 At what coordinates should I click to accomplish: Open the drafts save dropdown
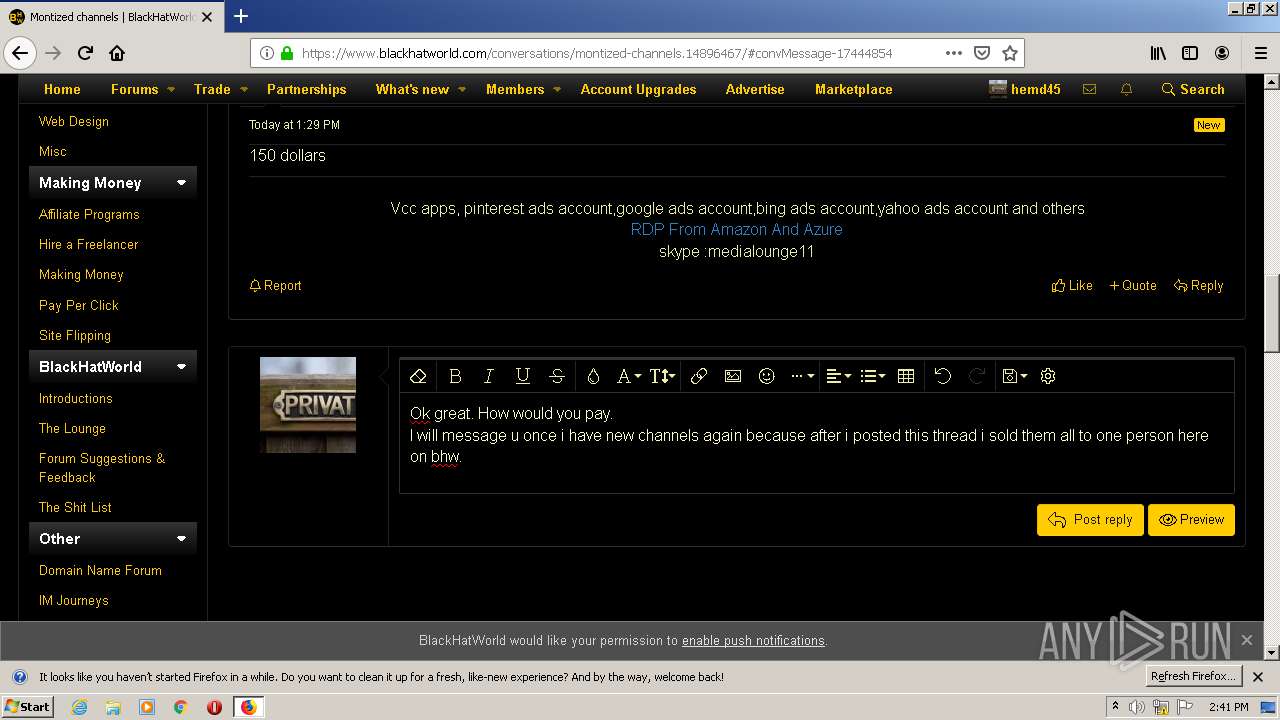(1014, 376)
